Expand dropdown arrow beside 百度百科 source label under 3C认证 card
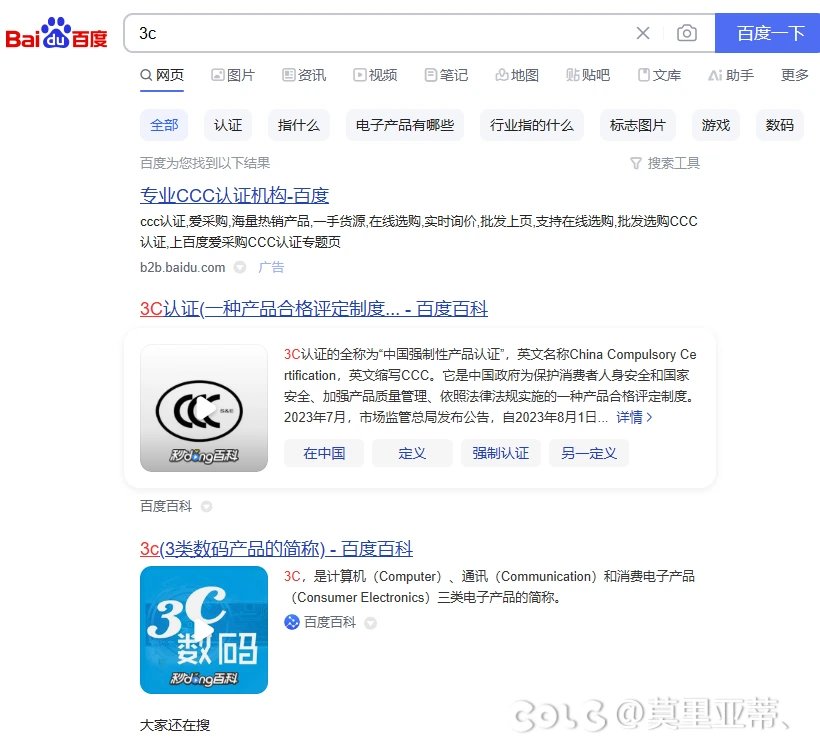This screenshot has height=743, width=820. (x=207, y=506)
